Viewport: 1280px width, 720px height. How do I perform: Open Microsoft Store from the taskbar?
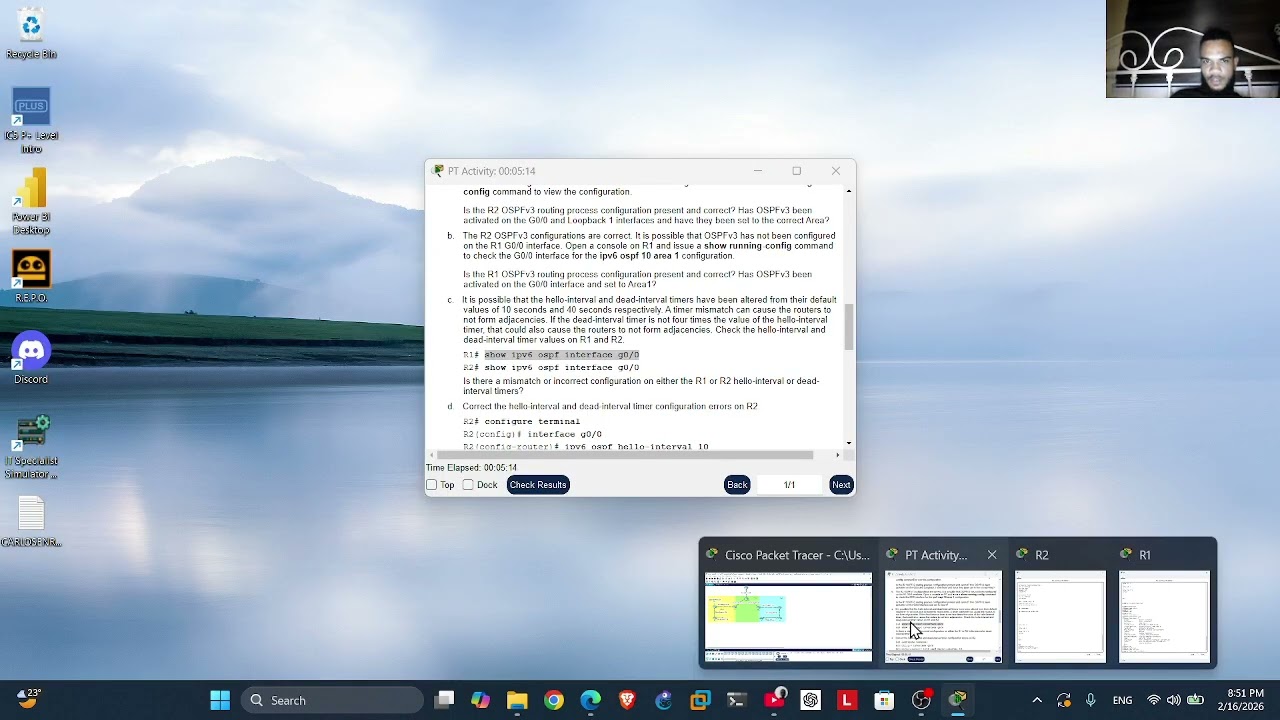pyautogui.click(x=884, y=700)
